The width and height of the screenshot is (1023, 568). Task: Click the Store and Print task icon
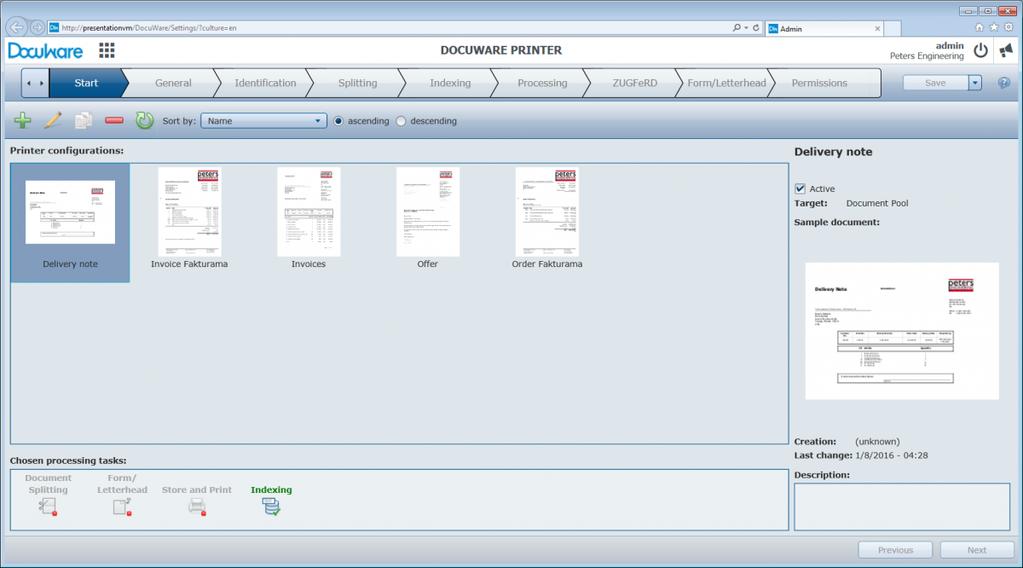tap(197, 506)
